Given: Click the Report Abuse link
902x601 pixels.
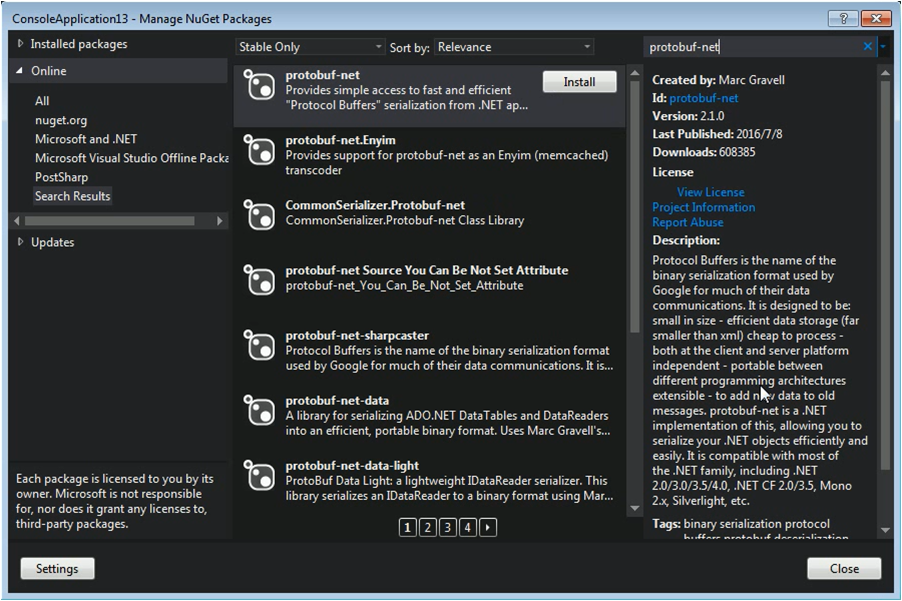Looking at the screenshot, I should [688, 222].
